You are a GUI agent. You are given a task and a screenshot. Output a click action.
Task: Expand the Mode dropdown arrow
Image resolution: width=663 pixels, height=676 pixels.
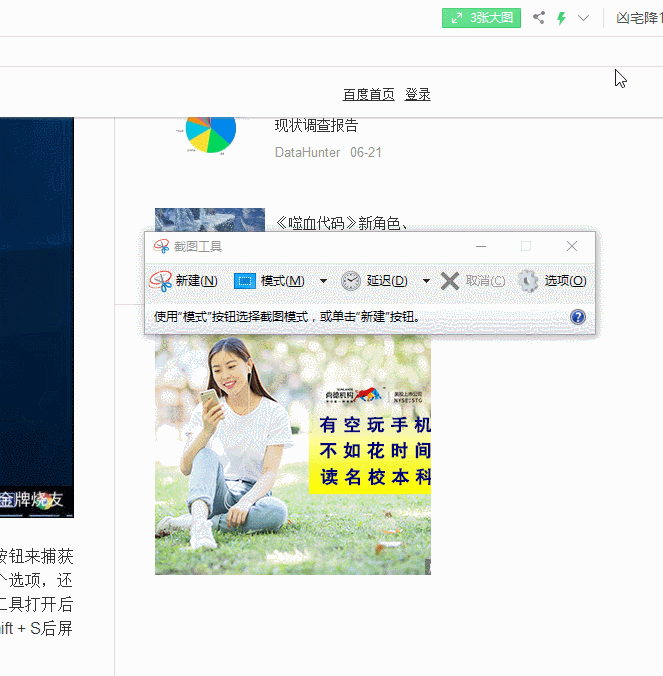[x=323, y=281]
